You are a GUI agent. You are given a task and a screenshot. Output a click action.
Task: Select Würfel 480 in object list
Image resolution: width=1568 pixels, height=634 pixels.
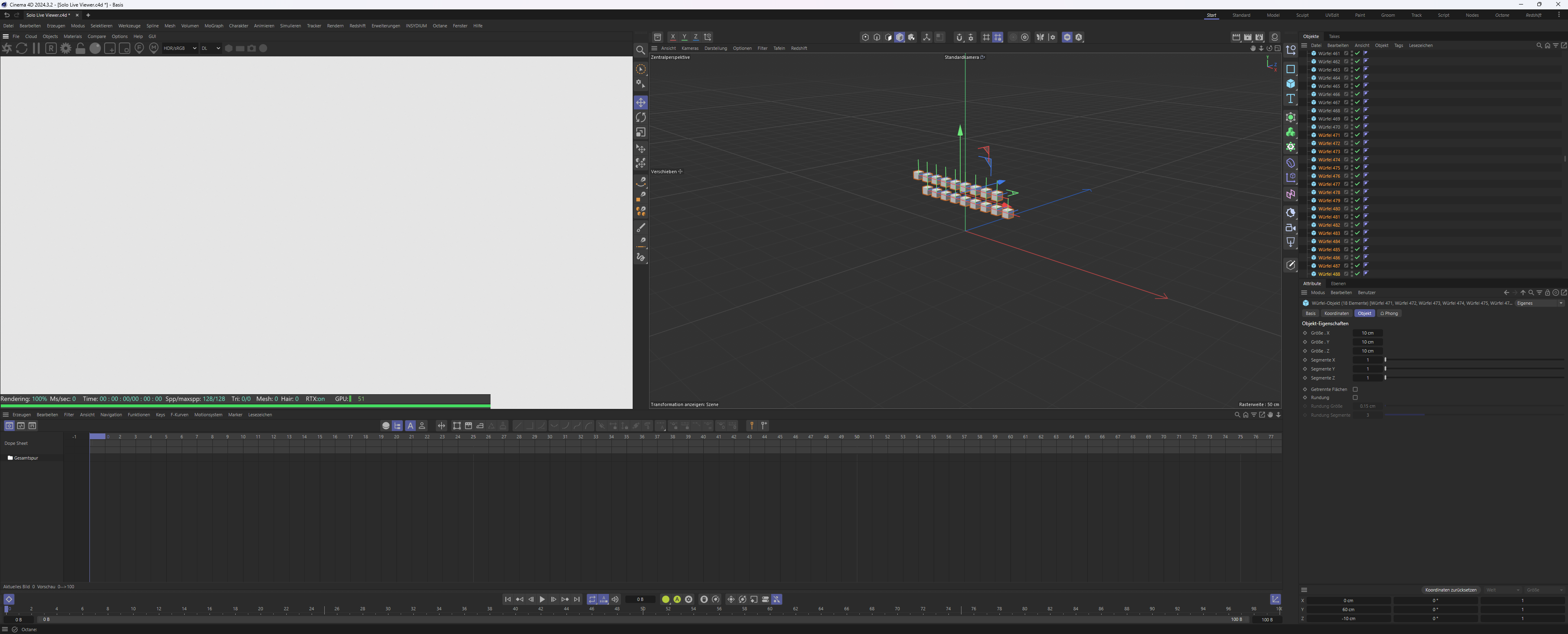point(1329,209)
